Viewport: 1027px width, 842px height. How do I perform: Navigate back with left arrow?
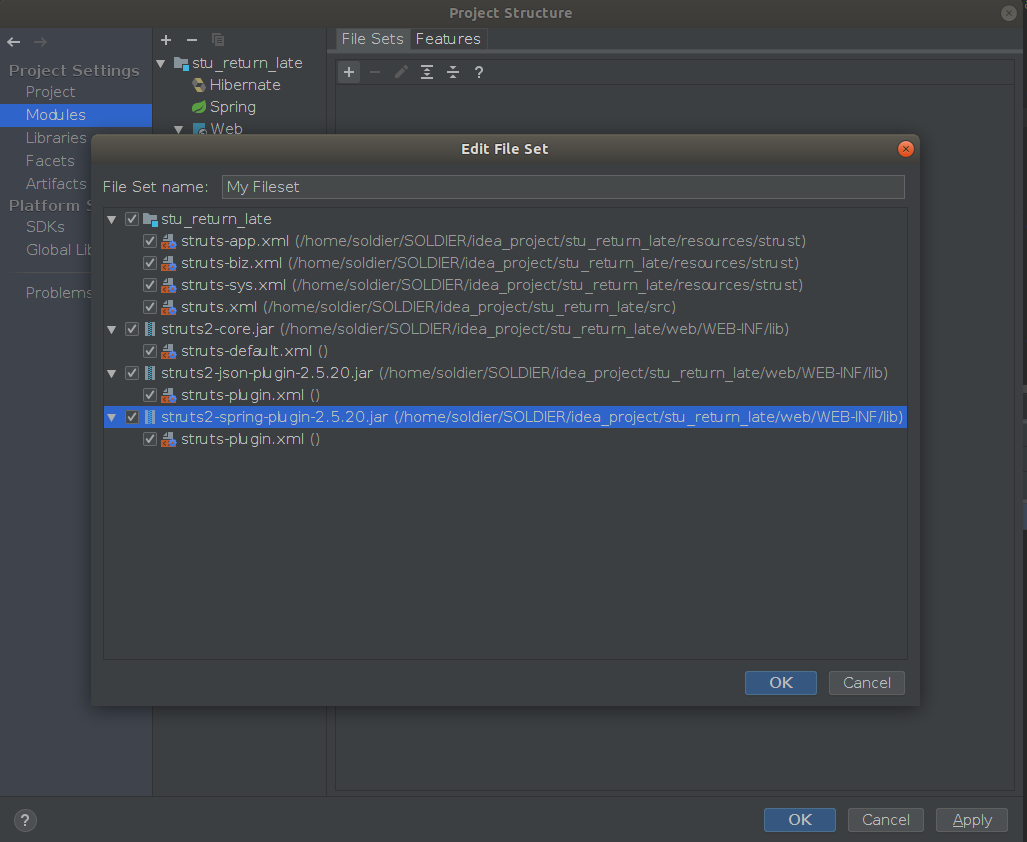point(14,42)
